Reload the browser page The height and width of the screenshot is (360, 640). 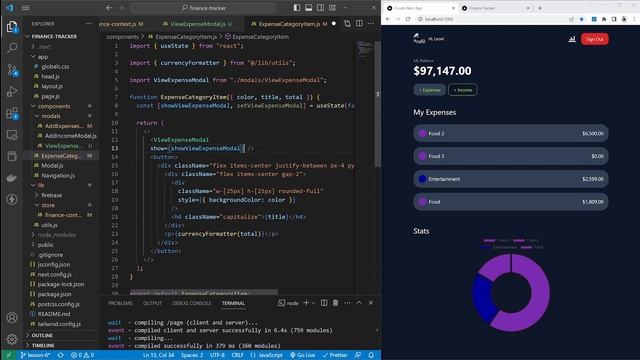[408, 19]
